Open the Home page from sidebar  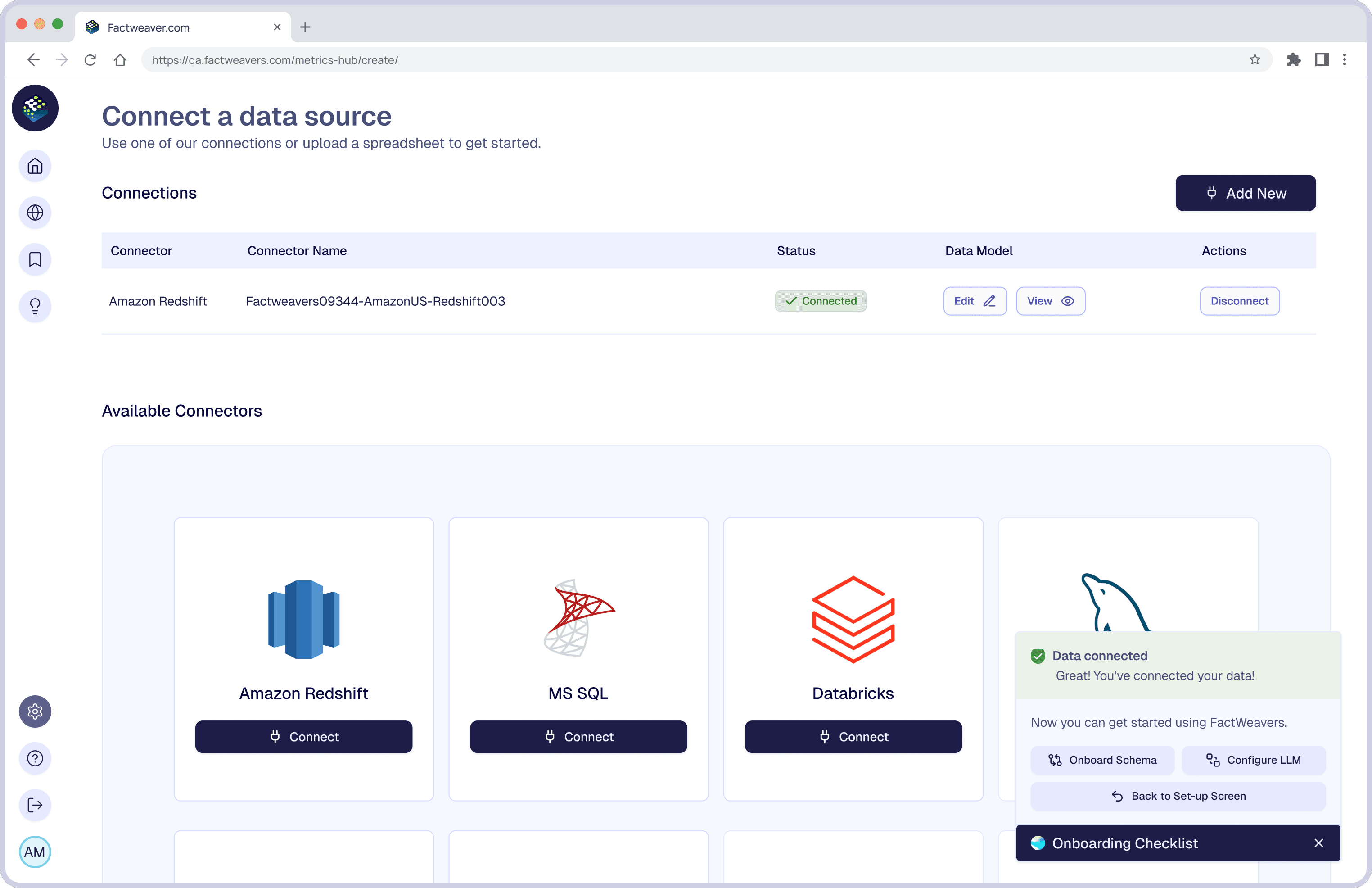click(x=35, y=166)
